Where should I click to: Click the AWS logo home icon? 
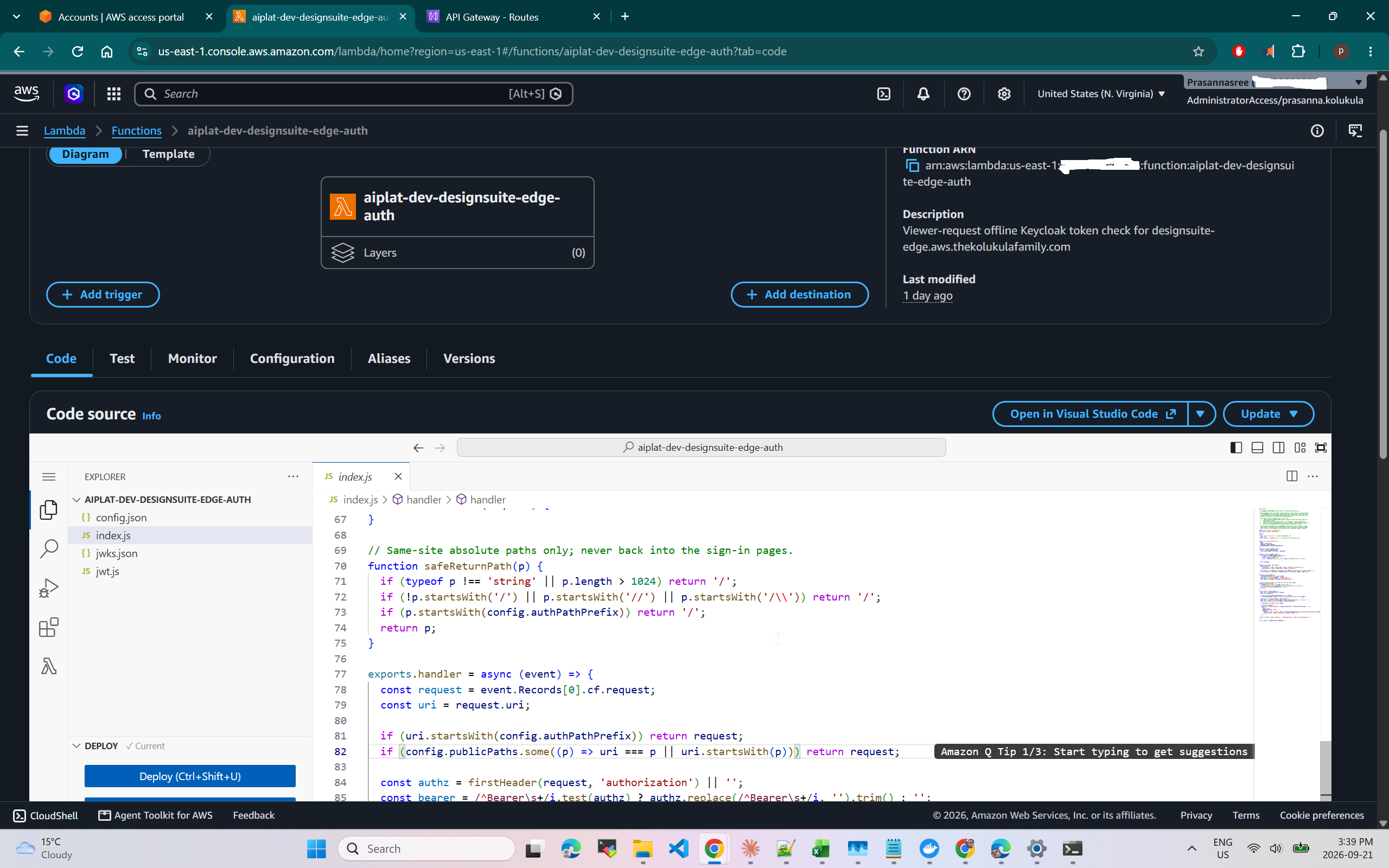(27, 93)
